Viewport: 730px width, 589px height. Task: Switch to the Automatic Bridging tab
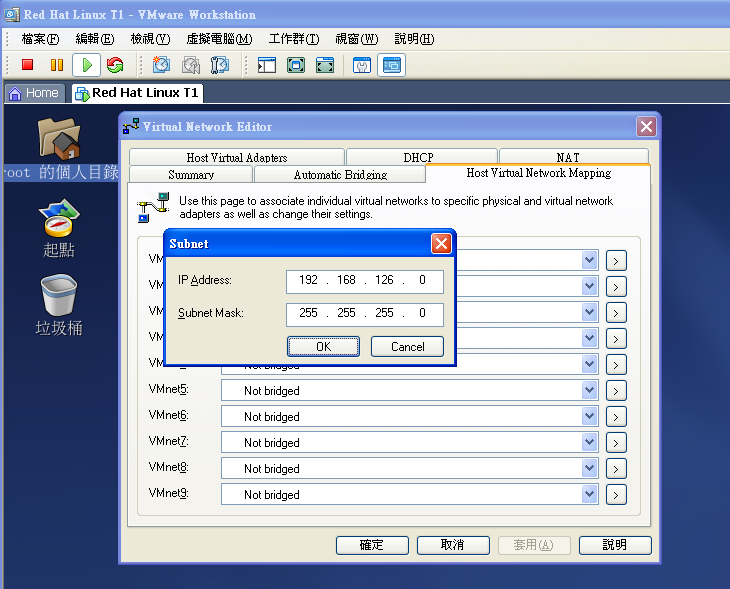(340, 175)
